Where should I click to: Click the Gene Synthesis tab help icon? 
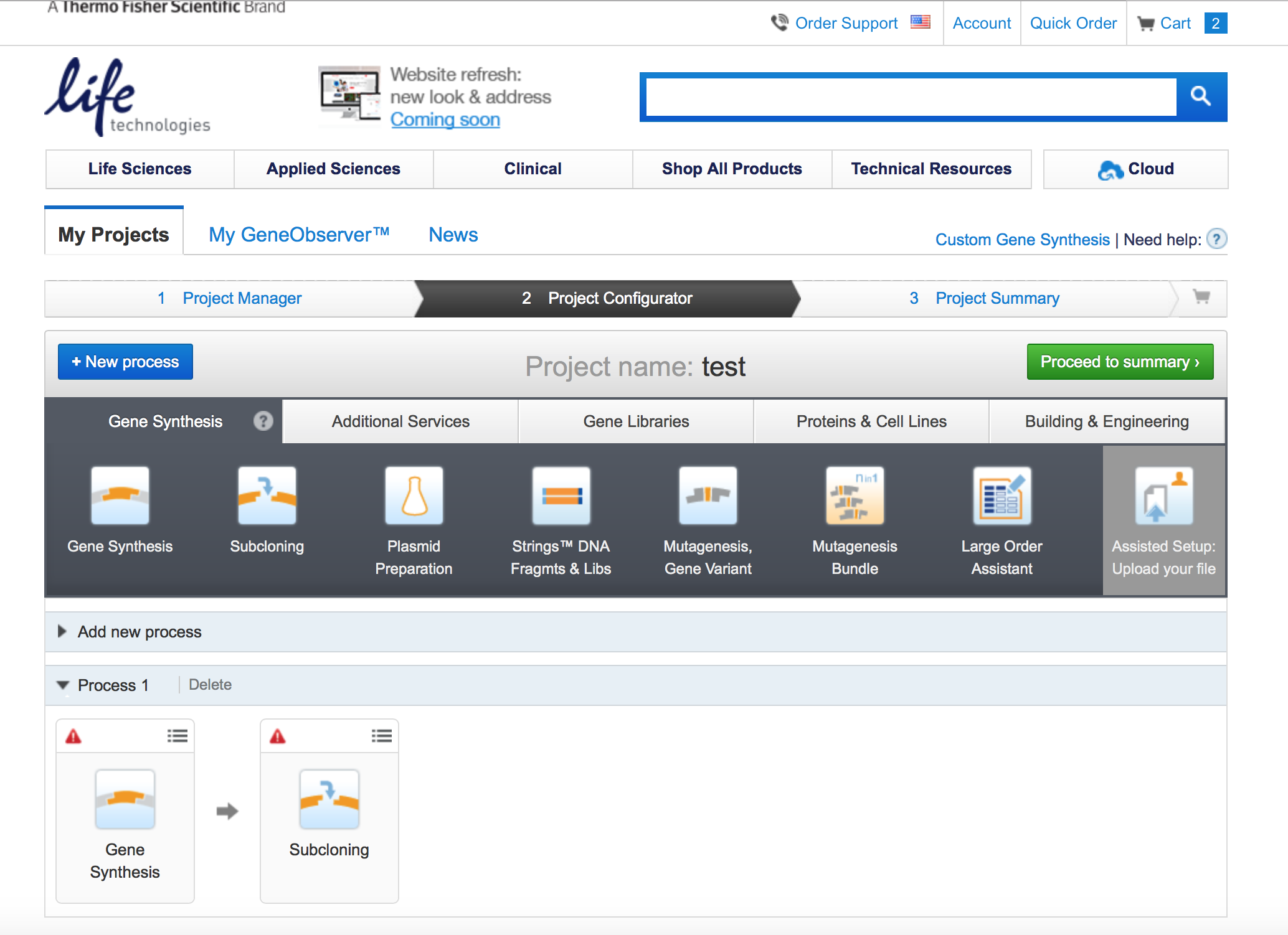tap(263, 421)
